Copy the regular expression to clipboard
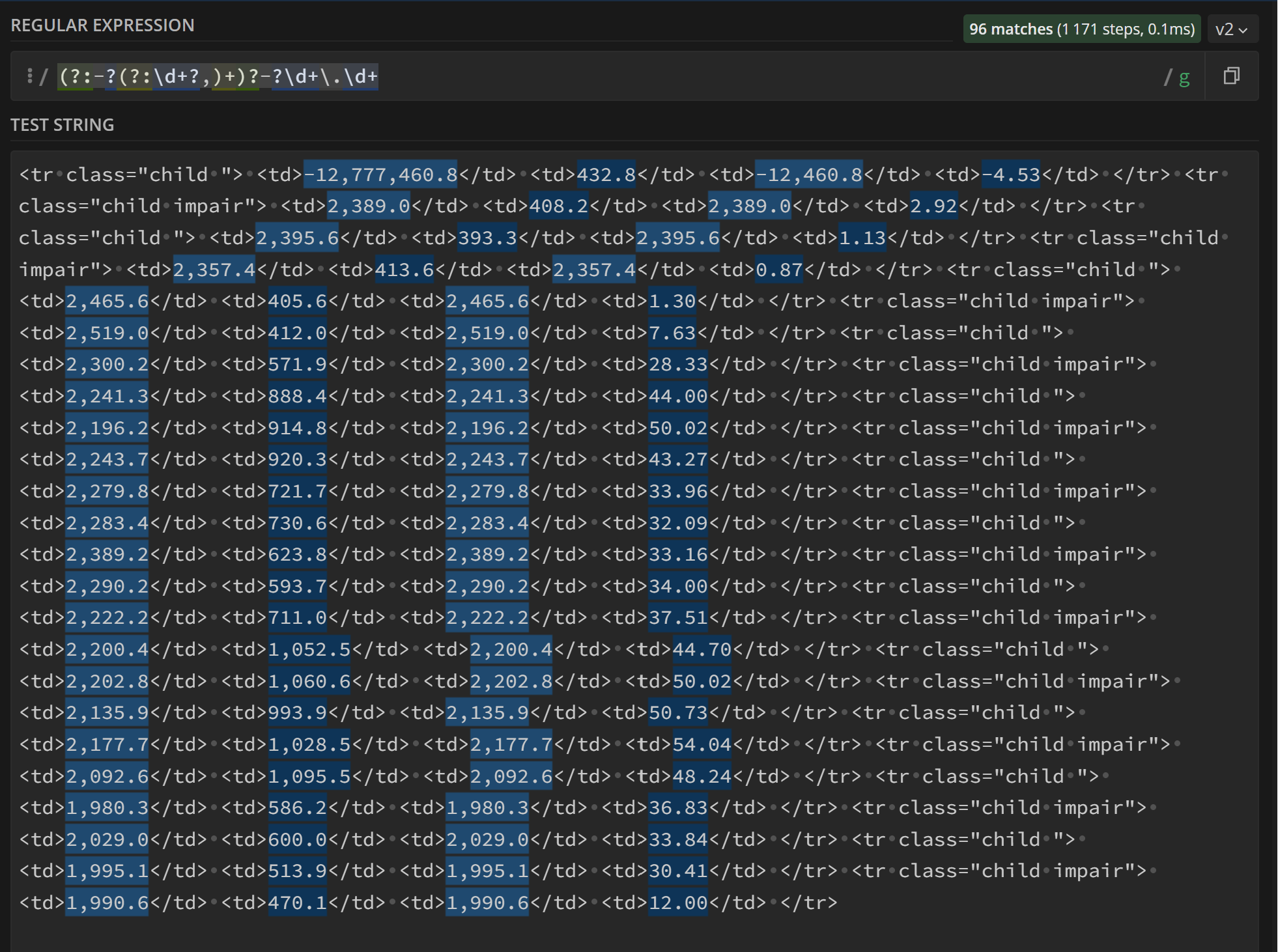 click(x=1230, y=76)
